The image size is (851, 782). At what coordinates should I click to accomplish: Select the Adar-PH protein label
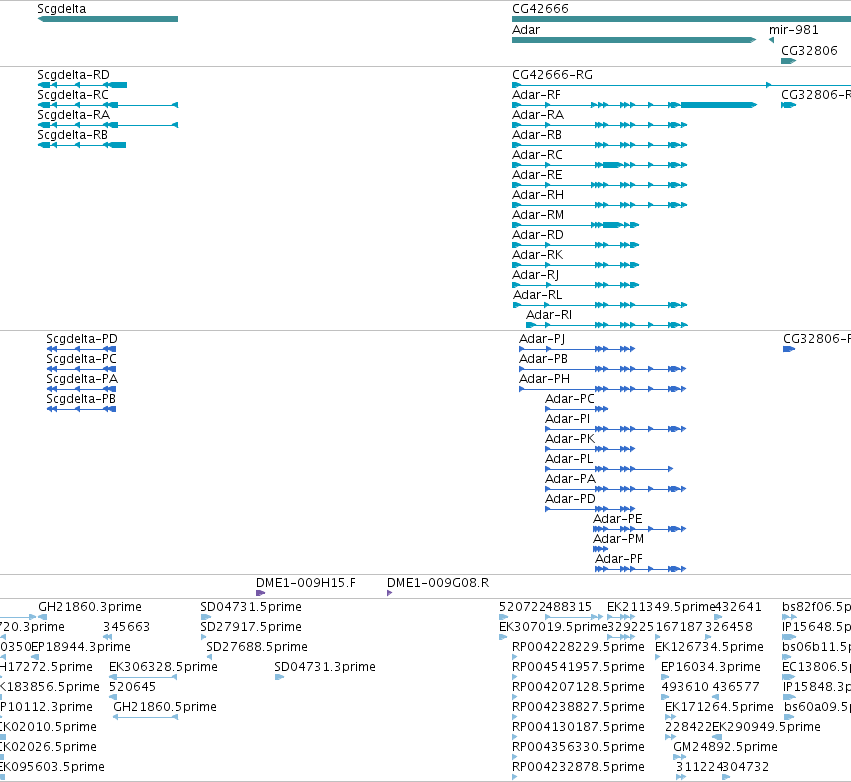tap(544, 379)
